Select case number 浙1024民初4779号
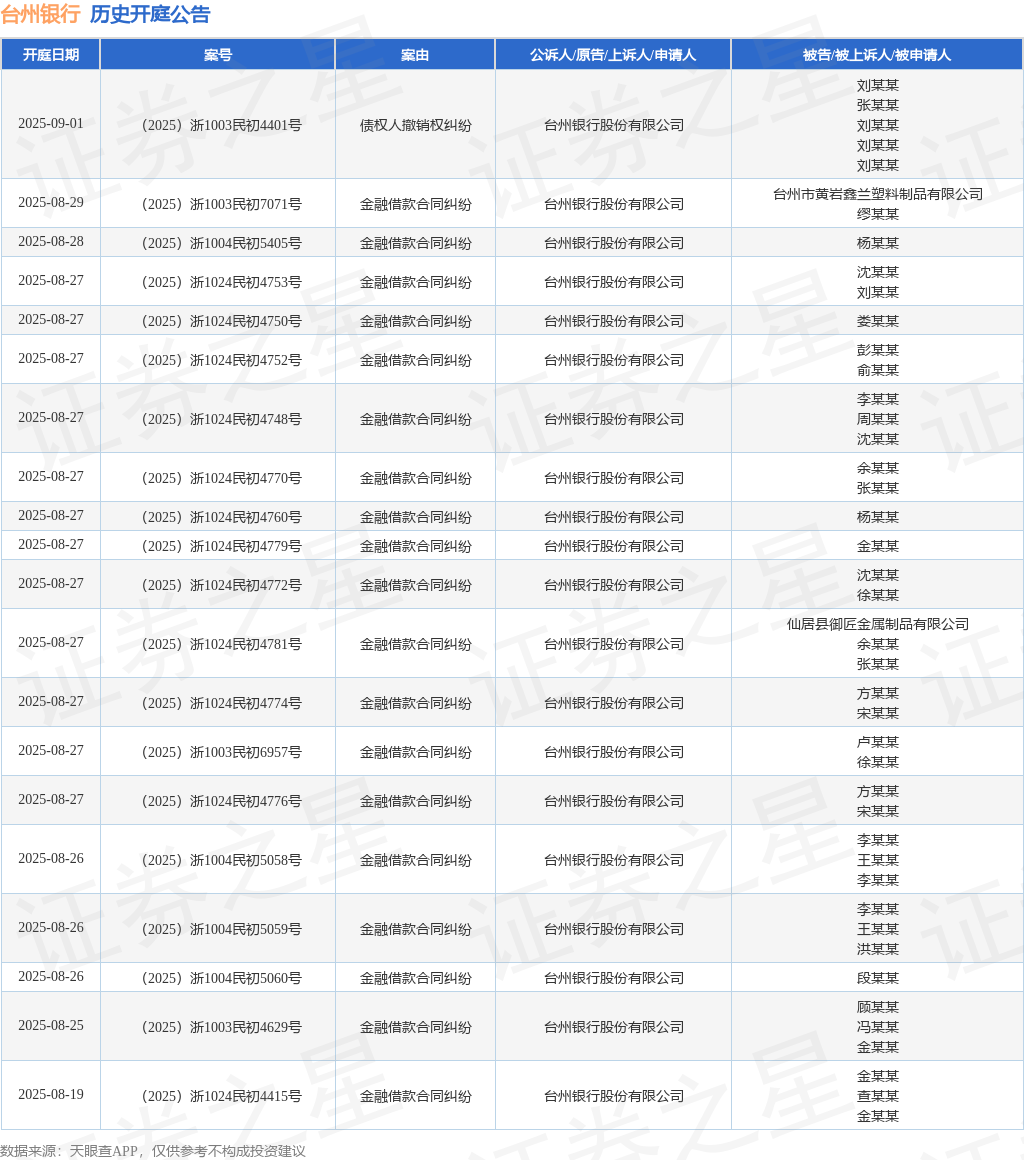This screenshot has height=1160, width=1024. pyautogui.click(x=221, y=546)
